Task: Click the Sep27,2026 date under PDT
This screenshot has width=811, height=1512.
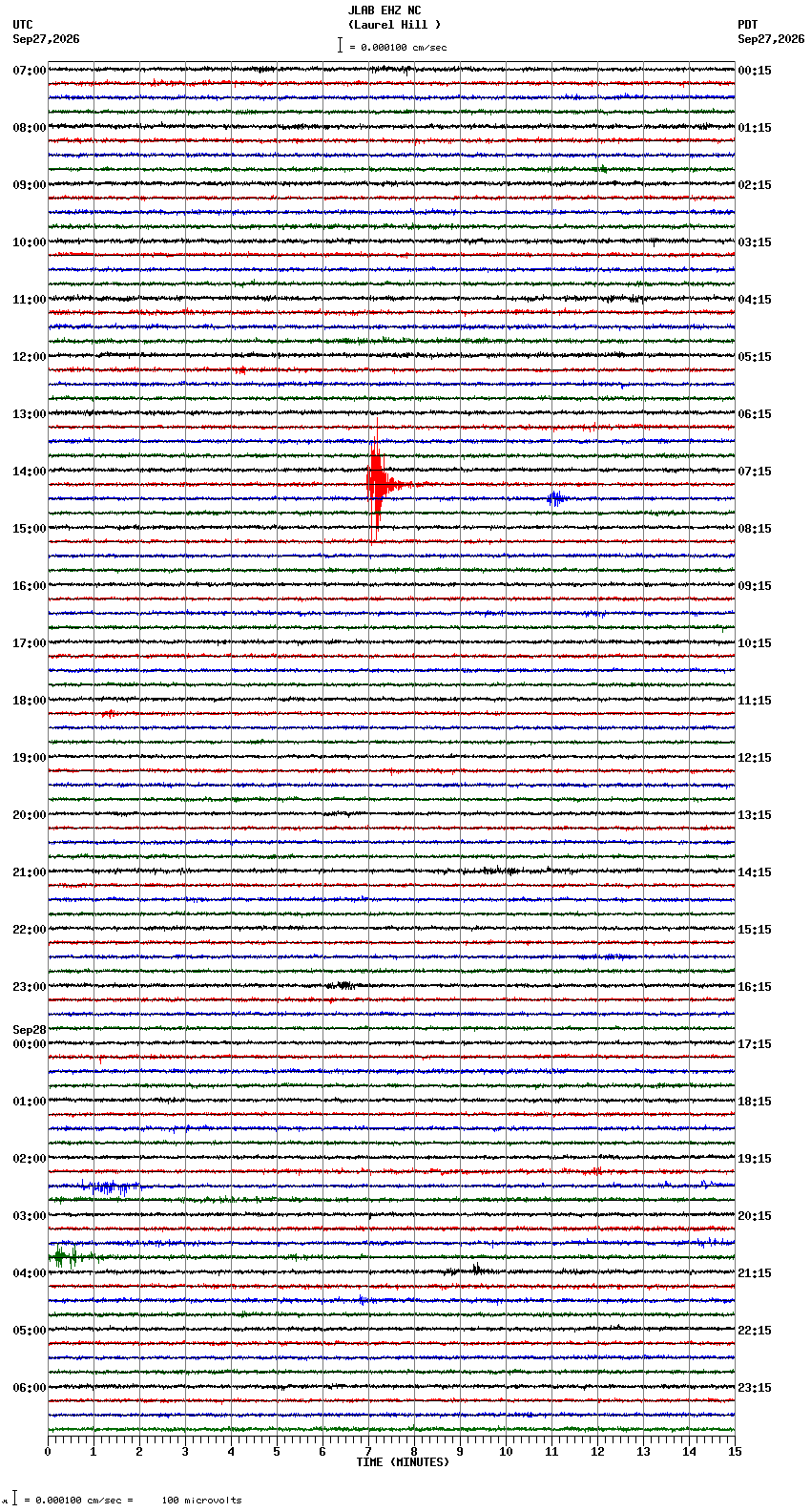Action: click(771, 39)
